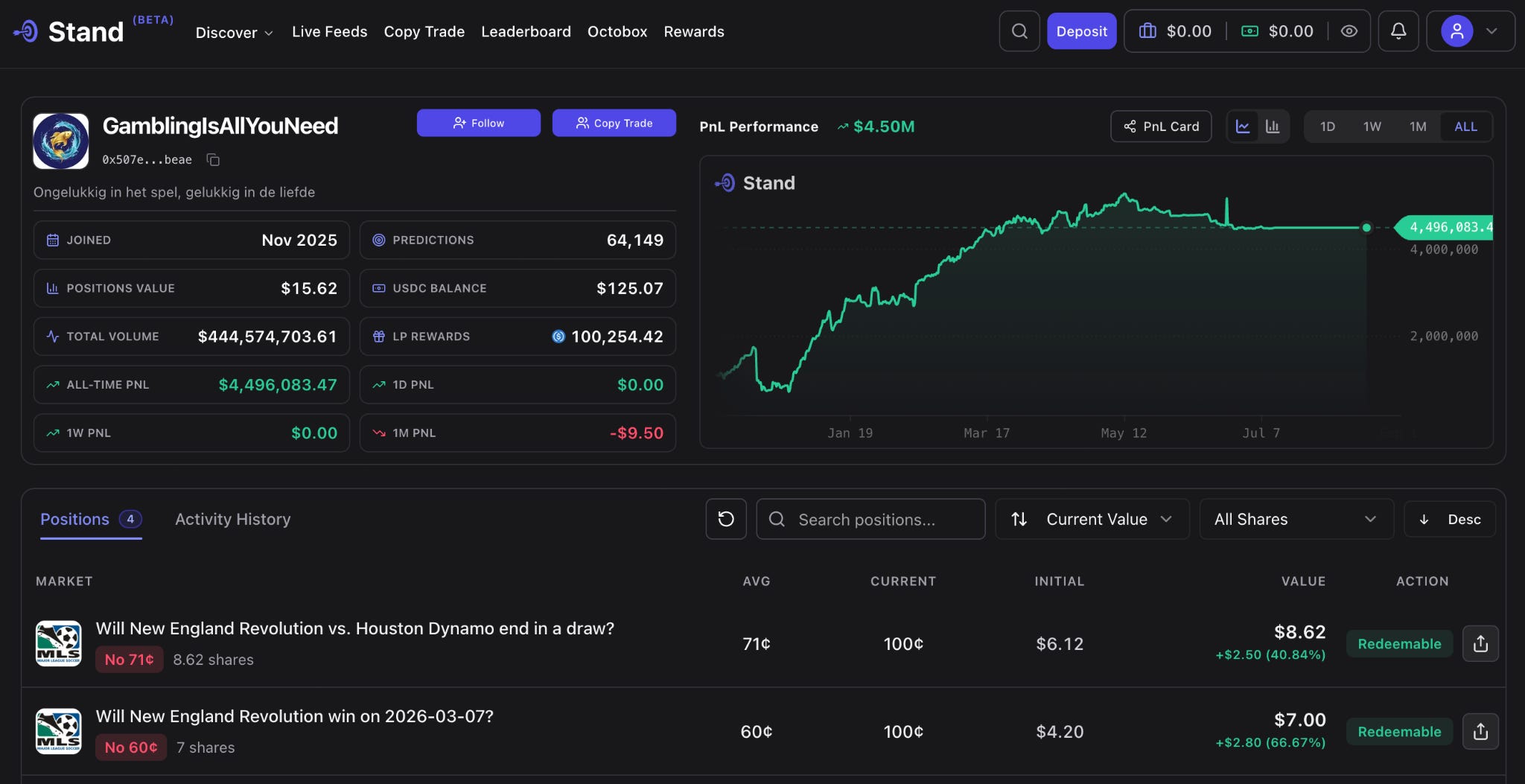Open the Current Value sort dropdown
Viewport: 1525px width, 784px height.
[1092, 519]
